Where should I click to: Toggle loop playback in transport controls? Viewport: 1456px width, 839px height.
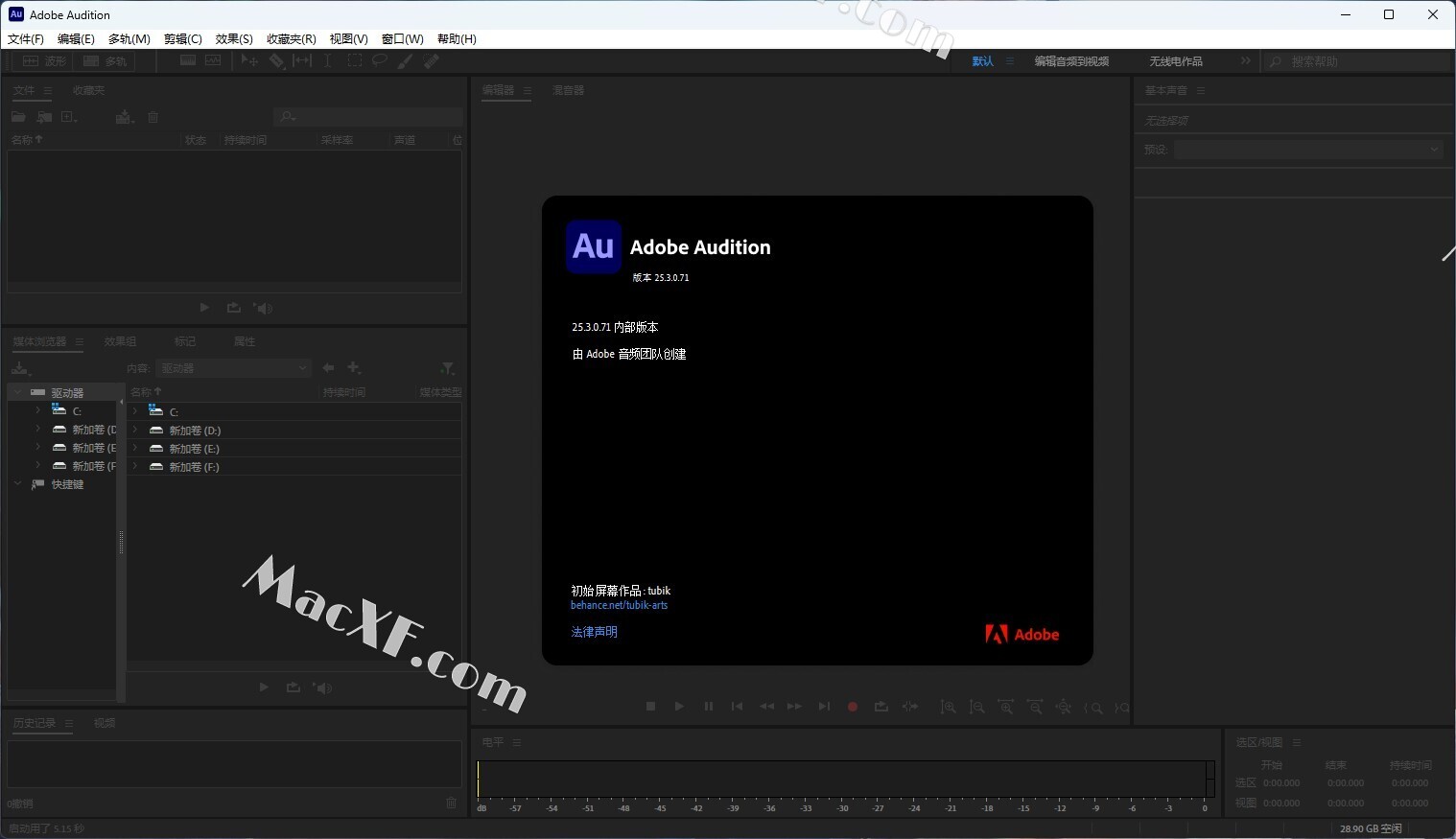pos(881,707)
